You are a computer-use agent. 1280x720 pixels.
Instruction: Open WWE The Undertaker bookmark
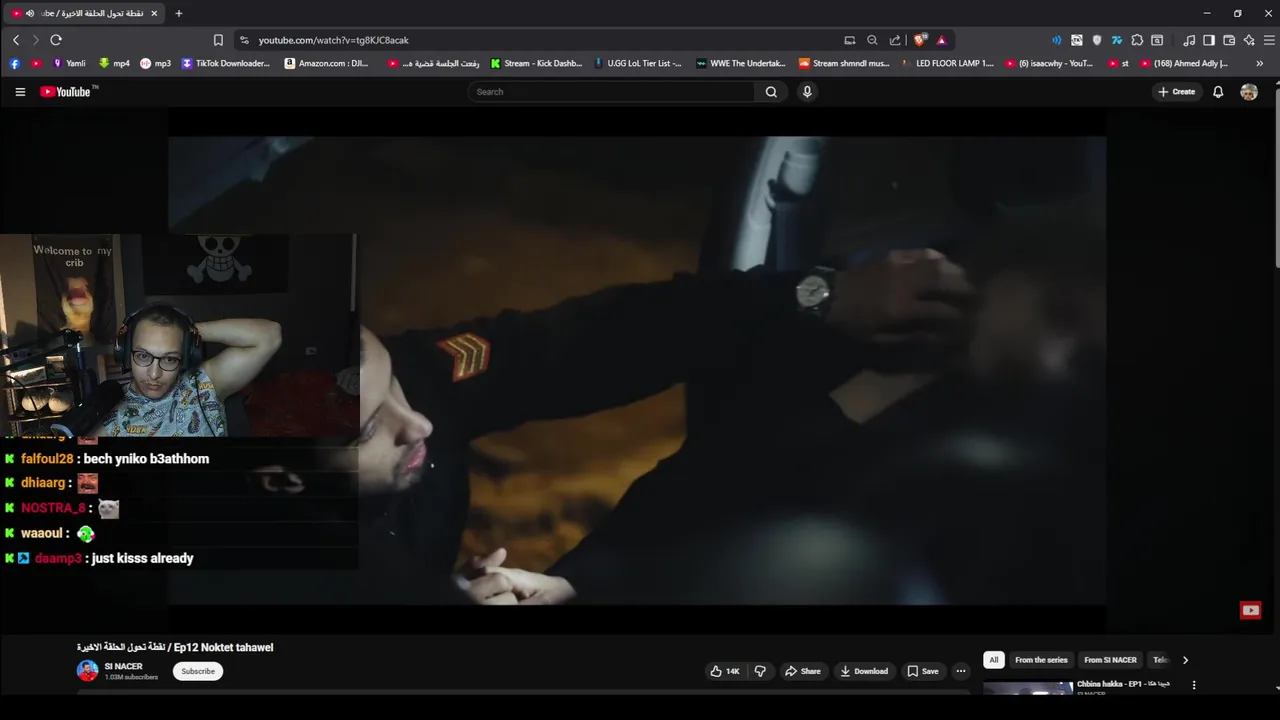click(741, 63)
